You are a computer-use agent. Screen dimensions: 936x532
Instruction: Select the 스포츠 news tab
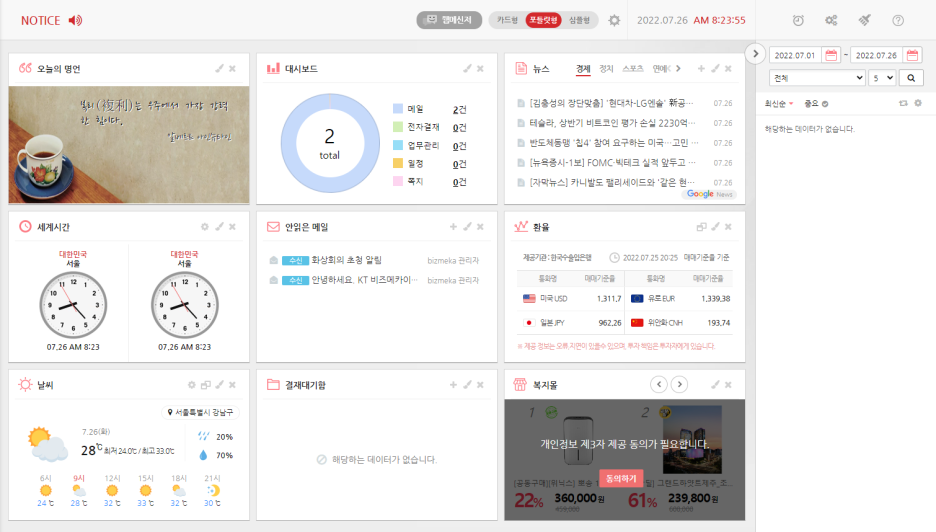[632, 68]
